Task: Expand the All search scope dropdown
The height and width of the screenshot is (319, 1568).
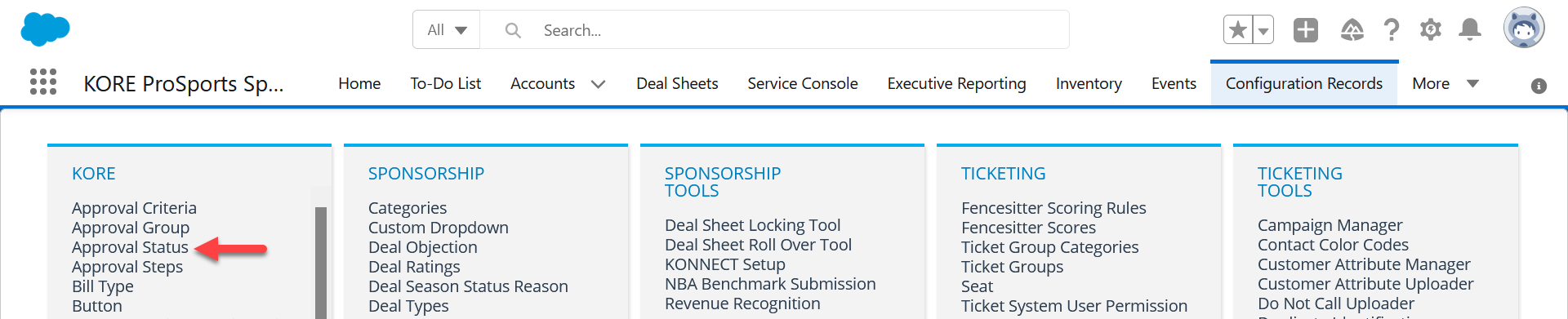Action: [447, 30]
